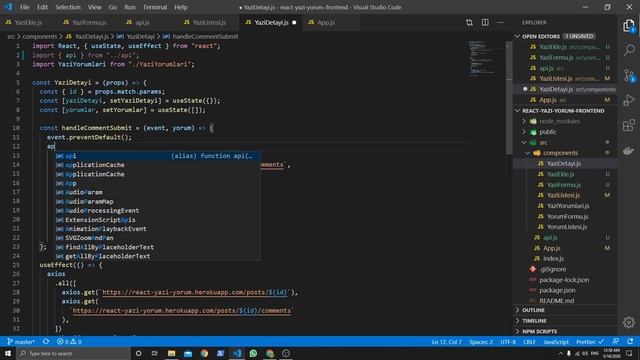The width and height of the screenshot is (640, 360).
Task: Open Cortana circle on taskbar
Action: pos(138,353)
